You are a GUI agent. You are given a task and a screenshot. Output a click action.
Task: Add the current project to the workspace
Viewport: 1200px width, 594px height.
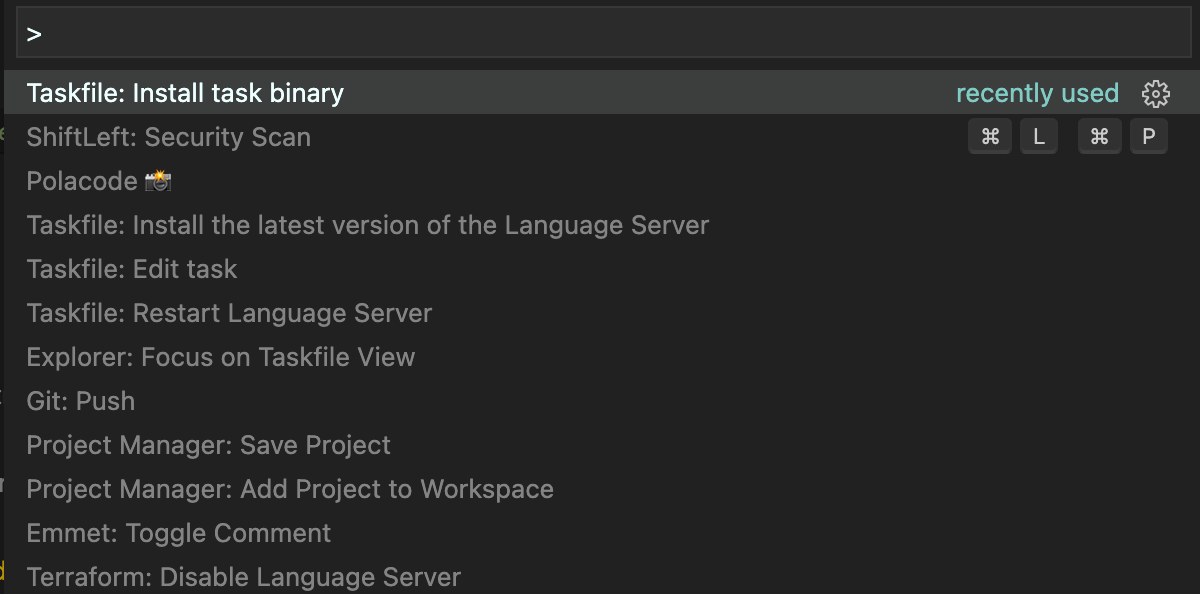pyautogui.click(x=290, y=489)
